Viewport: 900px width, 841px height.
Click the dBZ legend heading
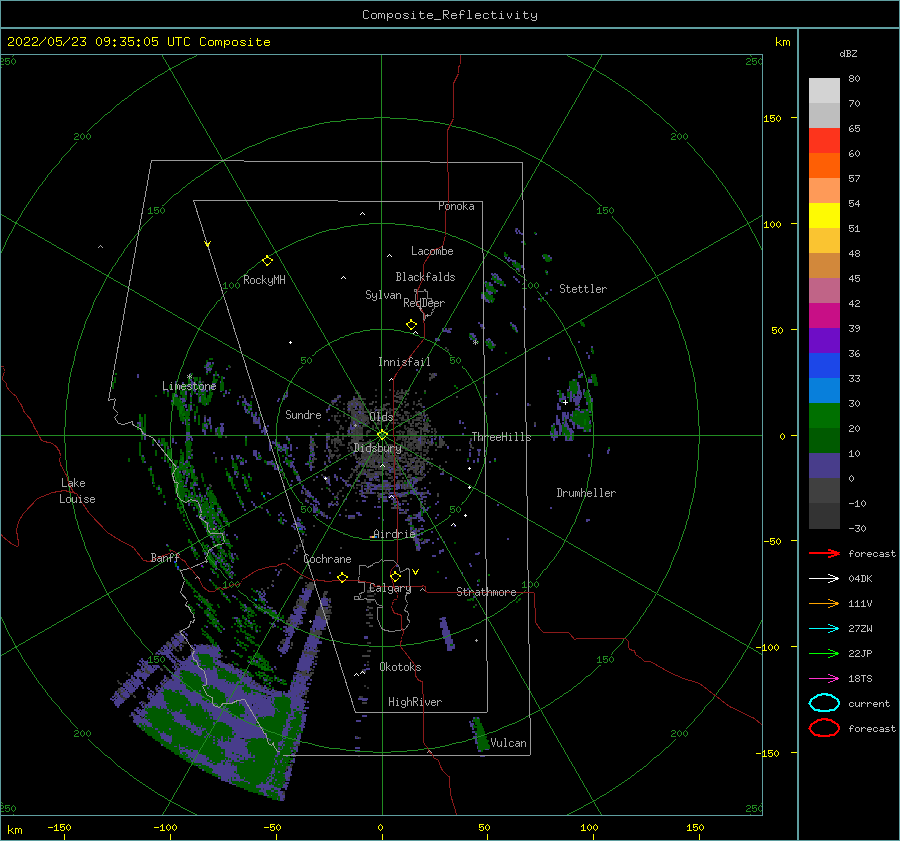(848, 54)
